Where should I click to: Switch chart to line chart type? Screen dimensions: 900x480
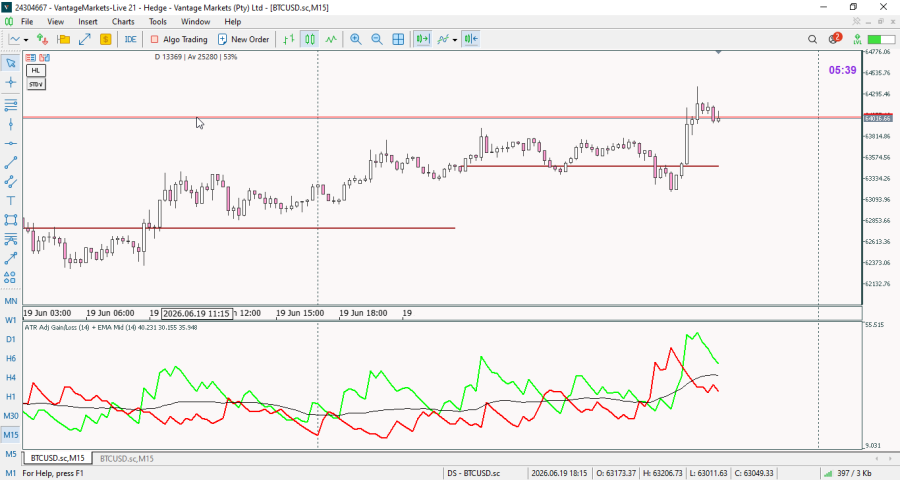pos(331,39)
